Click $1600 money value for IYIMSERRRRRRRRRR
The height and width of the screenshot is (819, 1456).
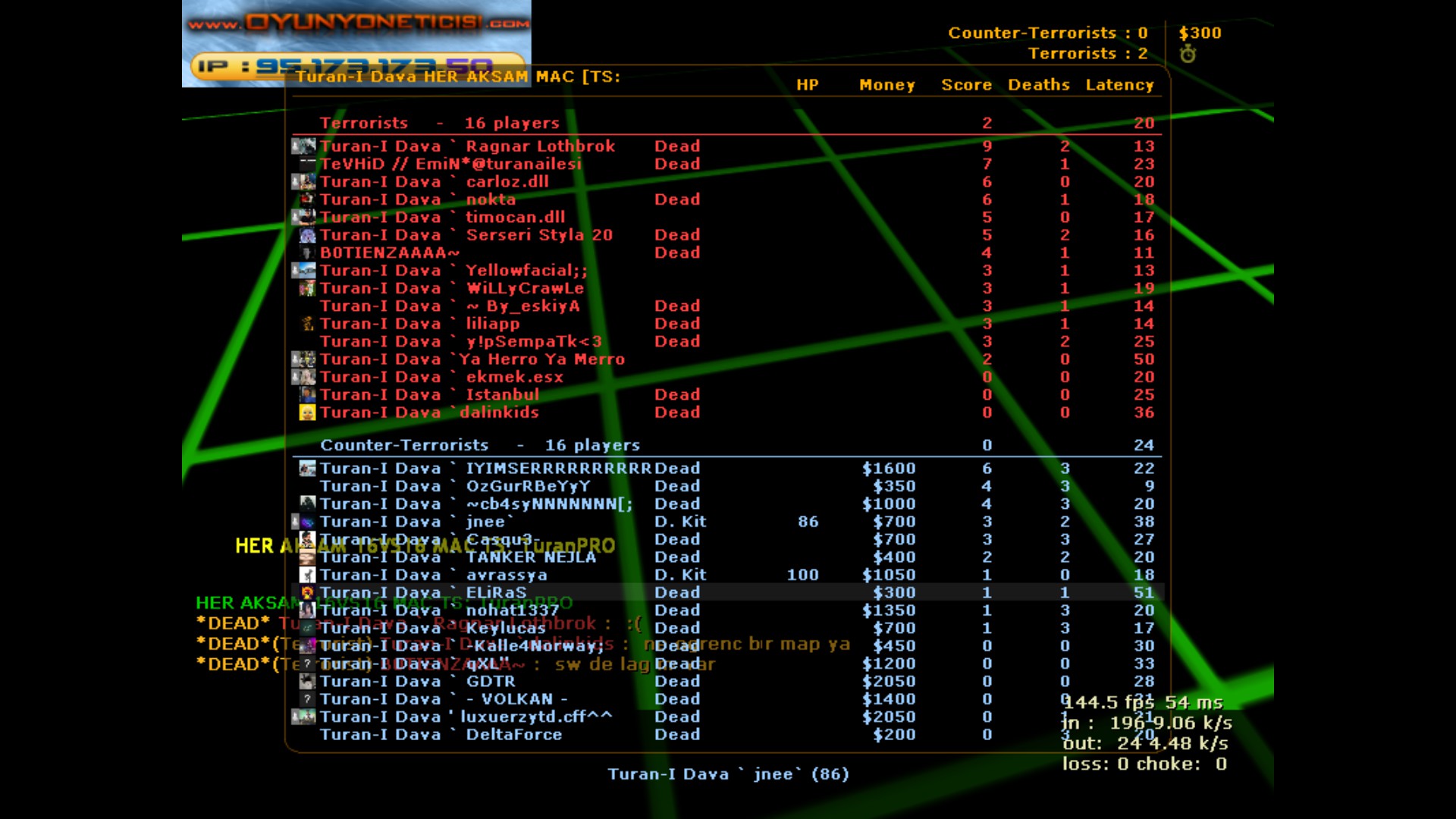coord(889,468)
